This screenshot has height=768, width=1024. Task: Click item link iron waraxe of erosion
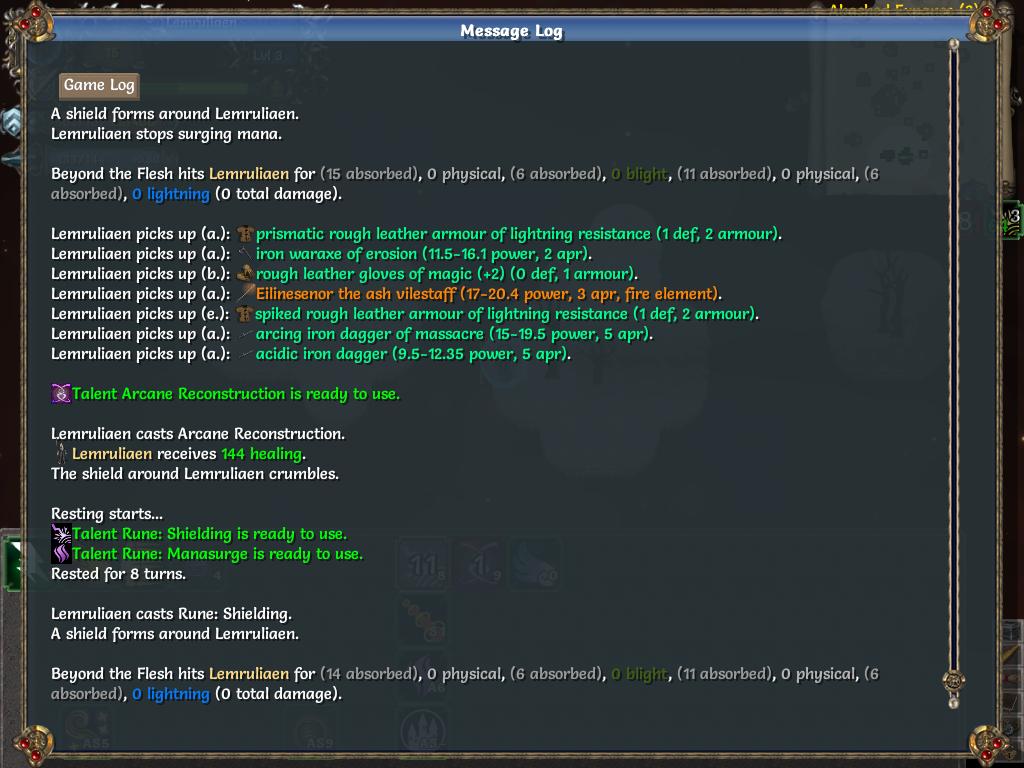click(423, 254)
